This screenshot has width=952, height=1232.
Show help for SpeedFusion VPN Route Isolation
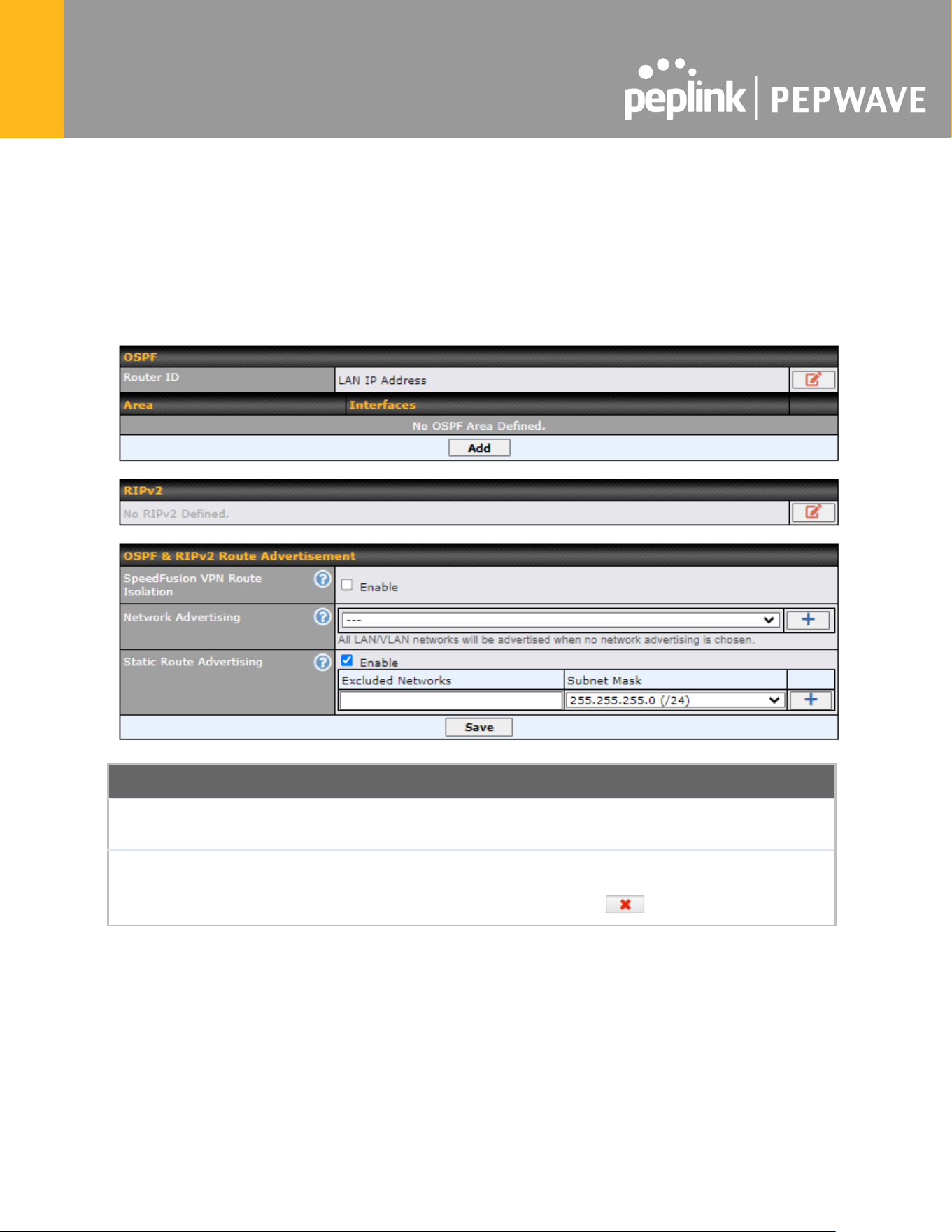click(322, 579)
